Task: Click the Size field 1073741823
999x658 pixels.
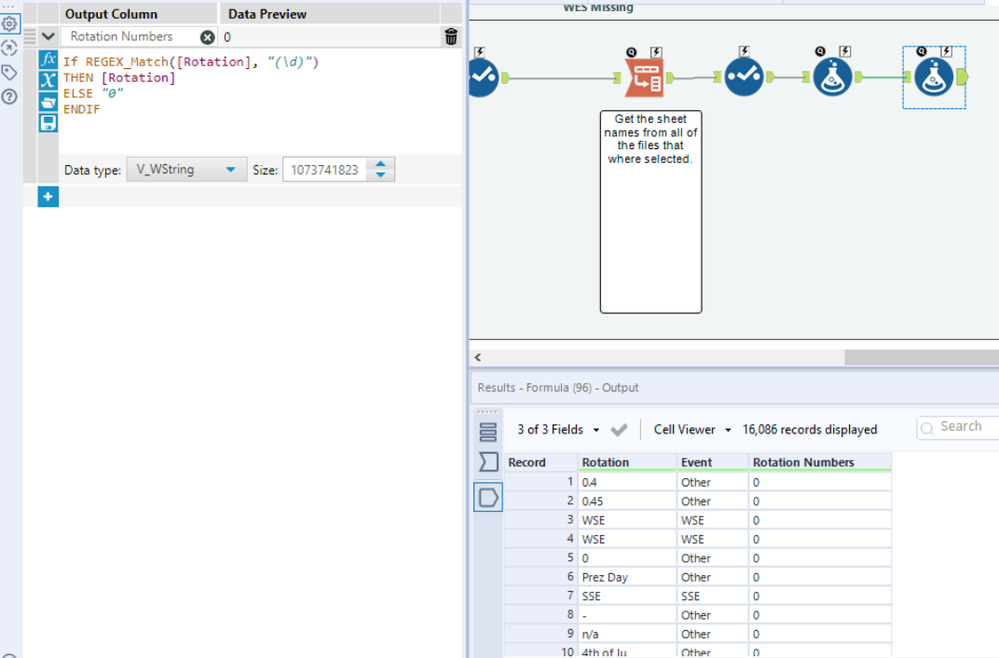Action: [324, 170]
